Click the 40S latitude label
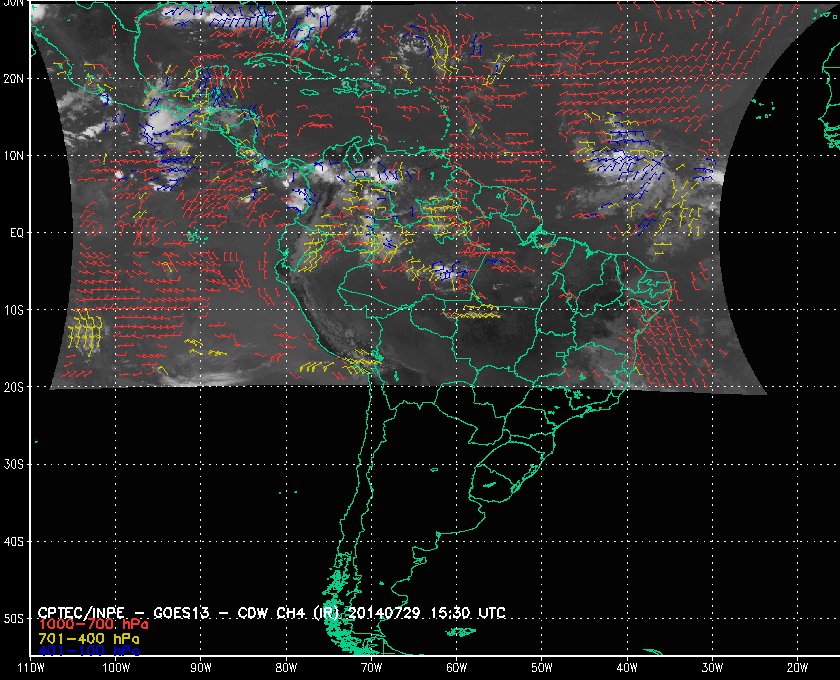This screenshot has height=680, width=840. [x=14, y=542]
